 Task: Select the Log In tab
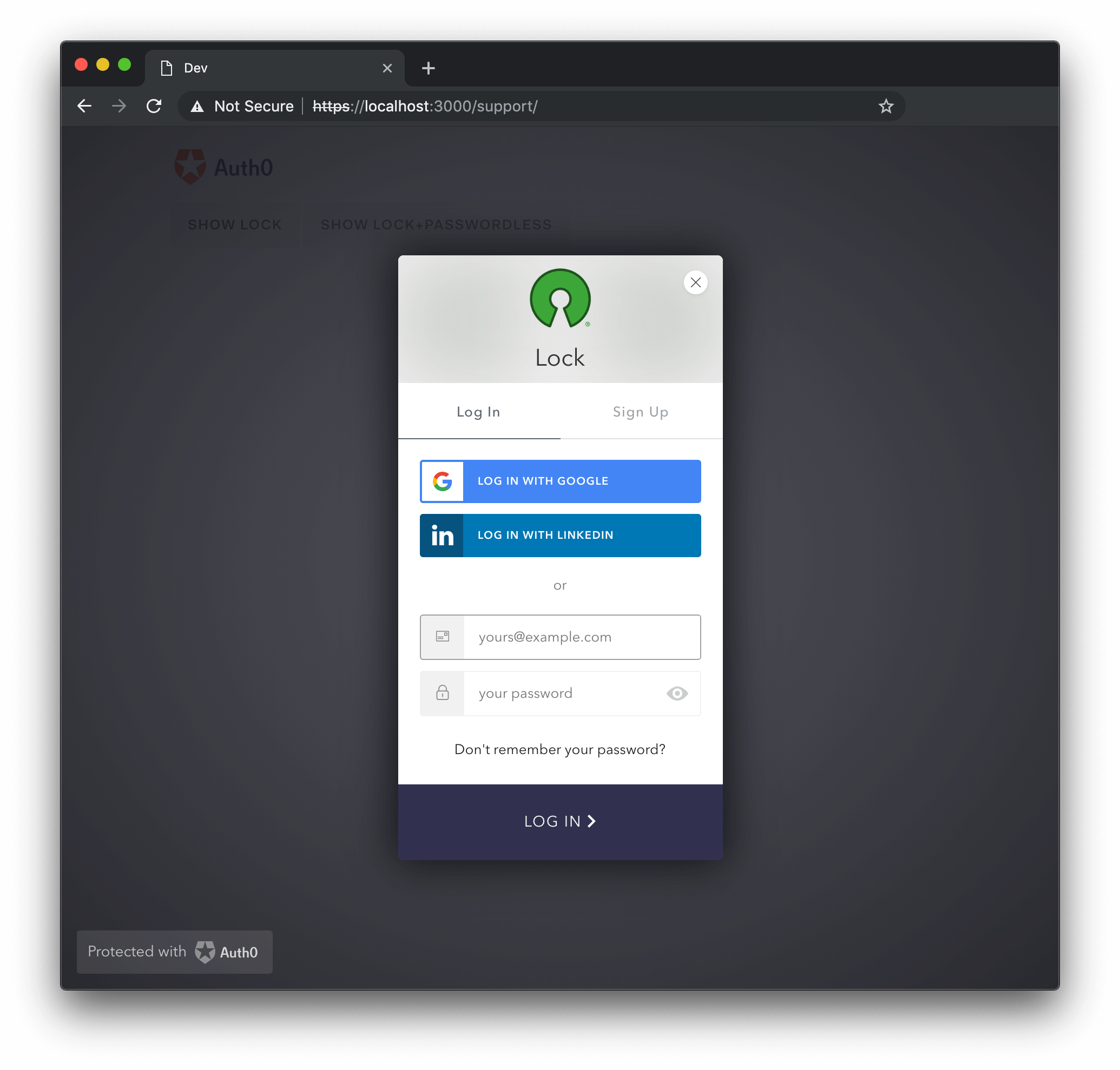point(478,412)
